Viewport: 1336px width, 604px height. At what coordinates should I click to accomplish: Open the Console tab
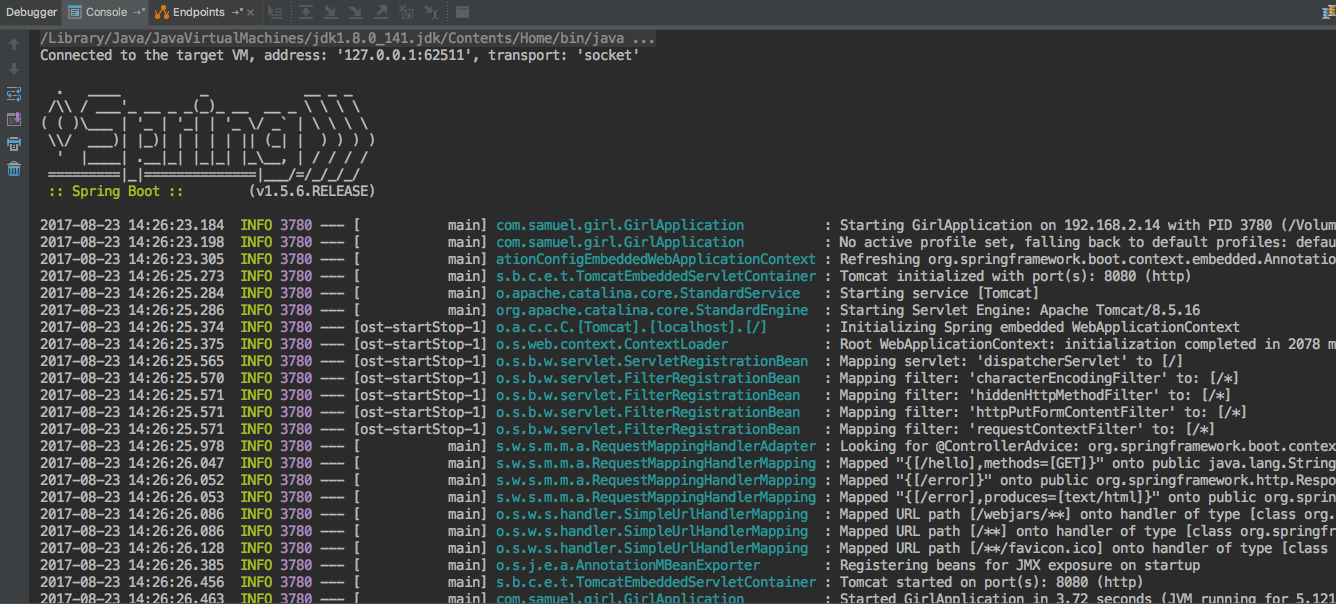tap(106, 12)
